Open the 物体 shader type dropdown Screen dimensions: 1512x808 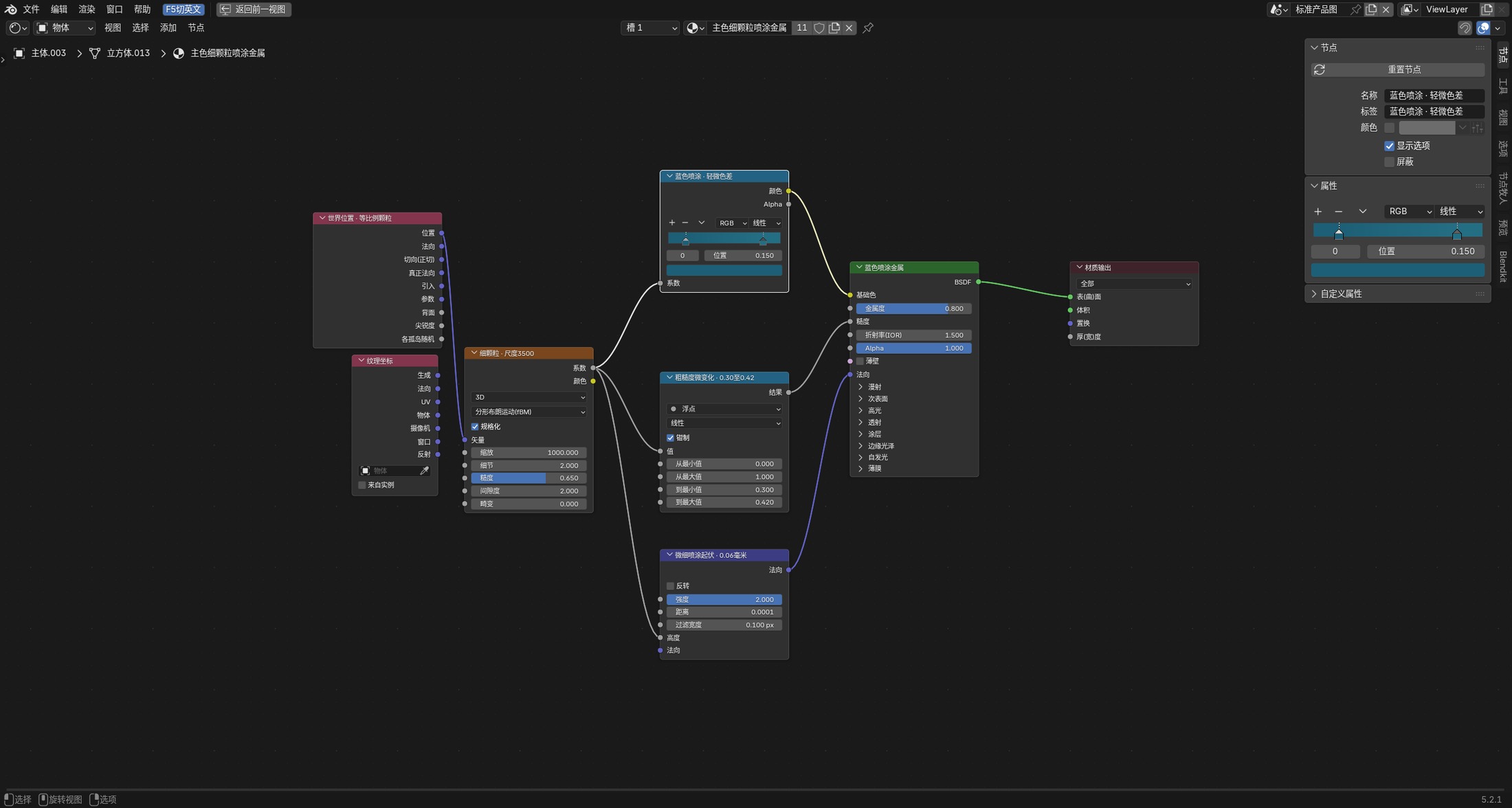pos(65,27)
